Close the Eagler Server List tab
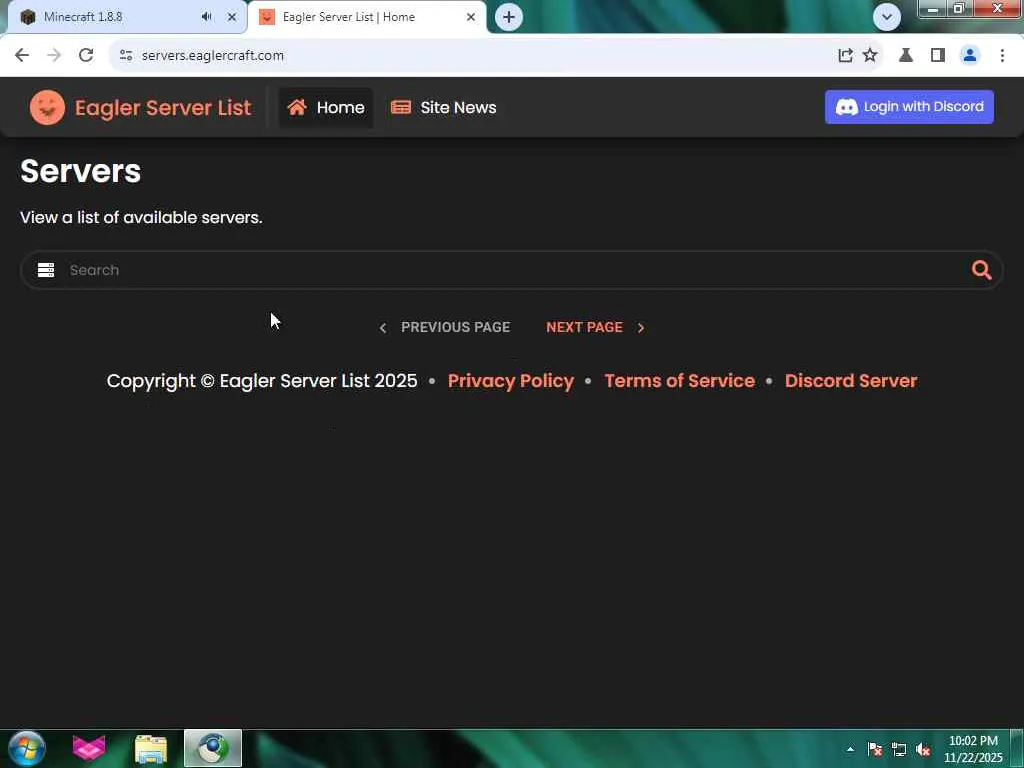This screenshot has width=1024, height=768. pyautogui.click(x=470, y=17)
